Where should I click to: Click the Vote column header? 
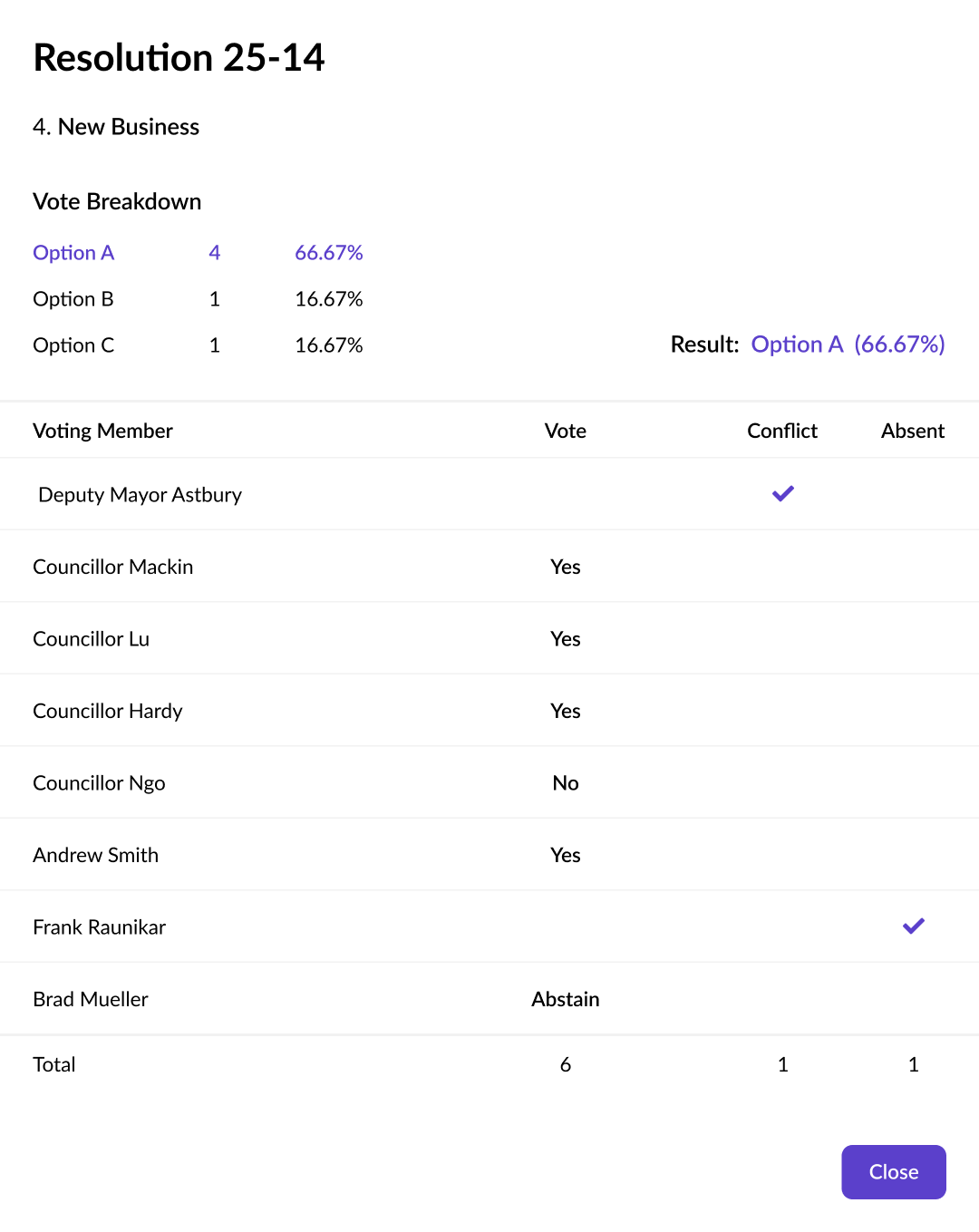[x=566, y=431]
